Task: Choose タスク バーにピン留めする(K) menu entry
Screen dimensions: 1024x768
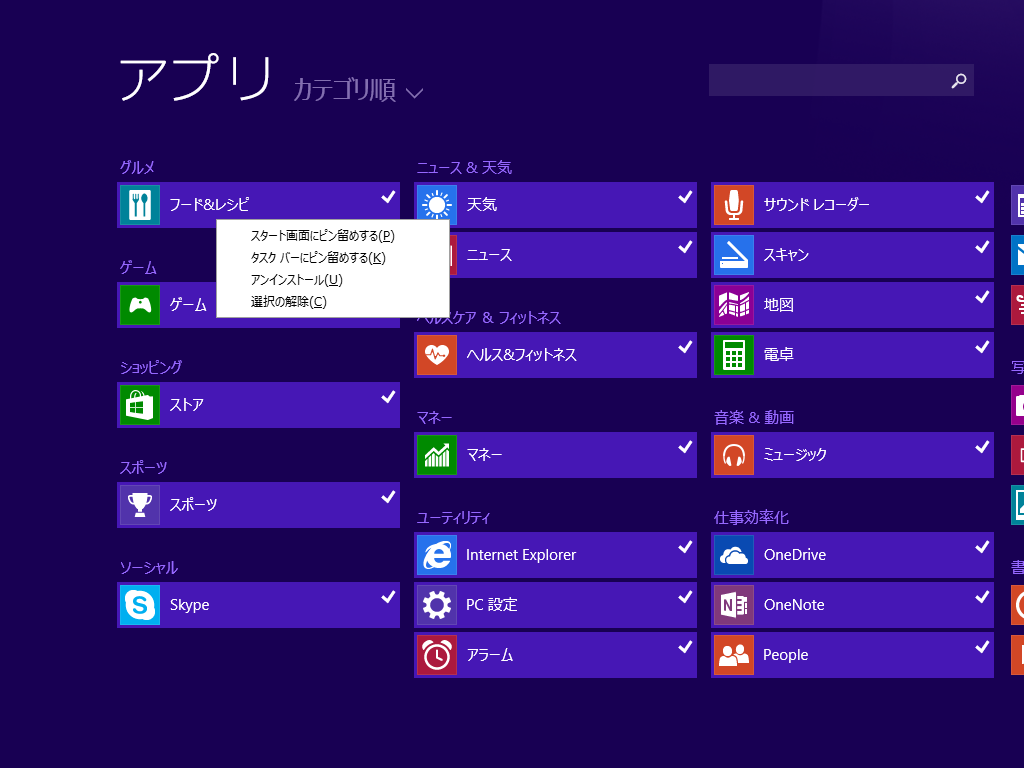Action: click(x=318, y=258)
